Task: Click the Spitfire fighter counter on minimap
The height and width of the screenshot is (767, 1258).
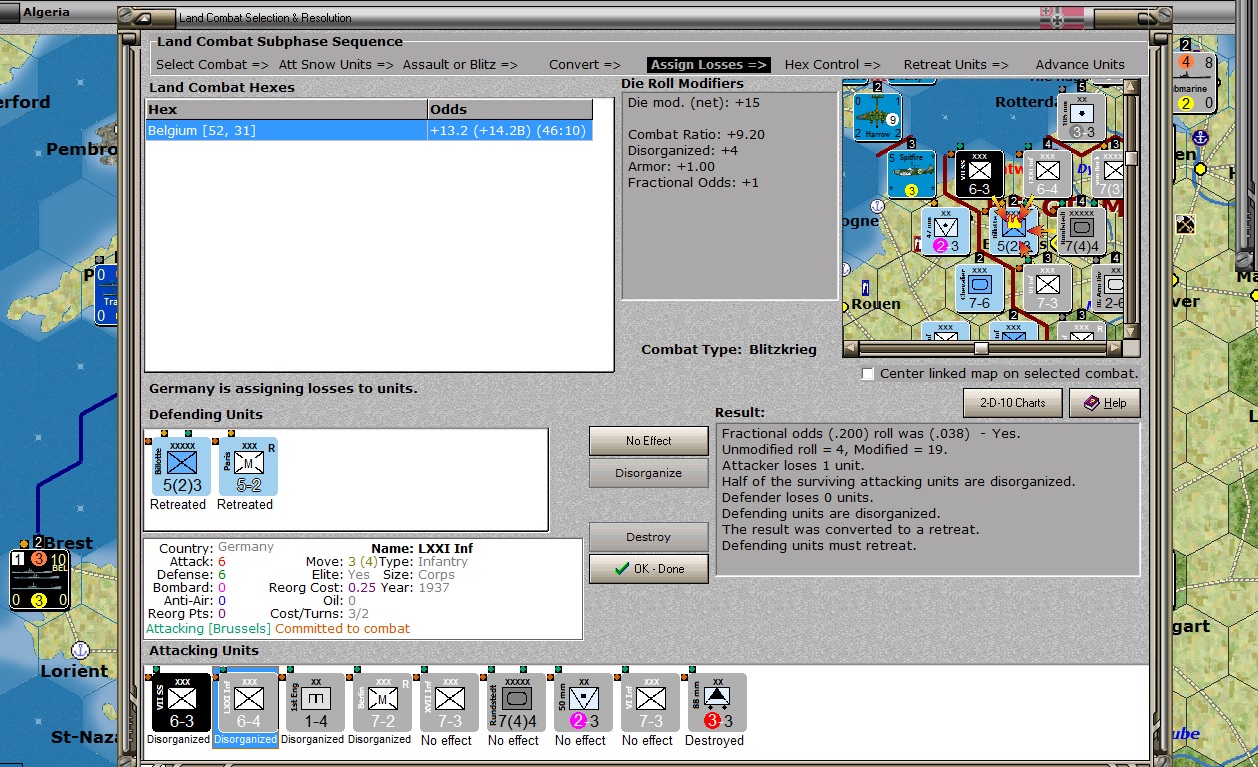Action: [x=911, y=174]
